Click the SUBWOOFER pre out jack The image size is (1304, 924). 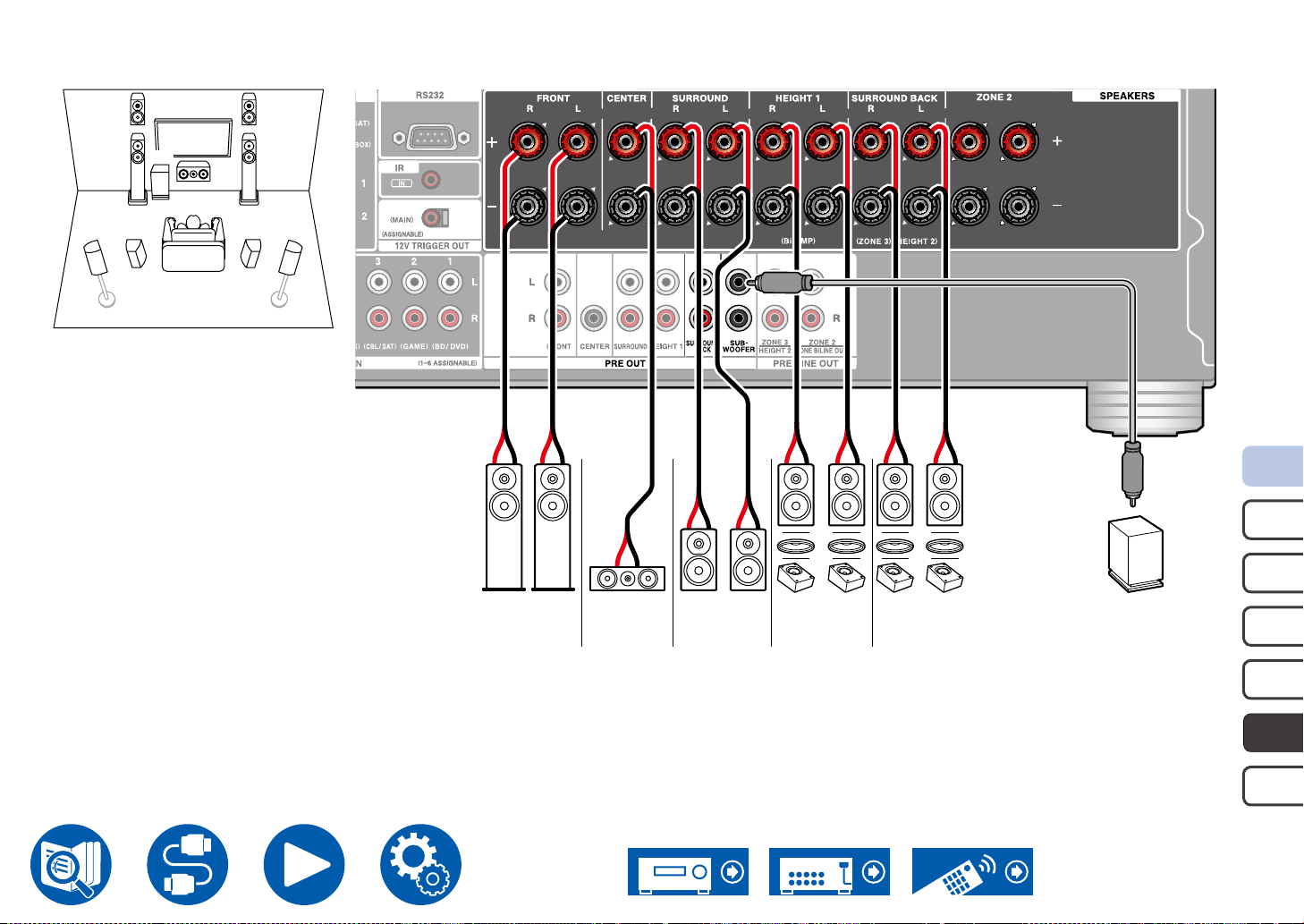739,284
